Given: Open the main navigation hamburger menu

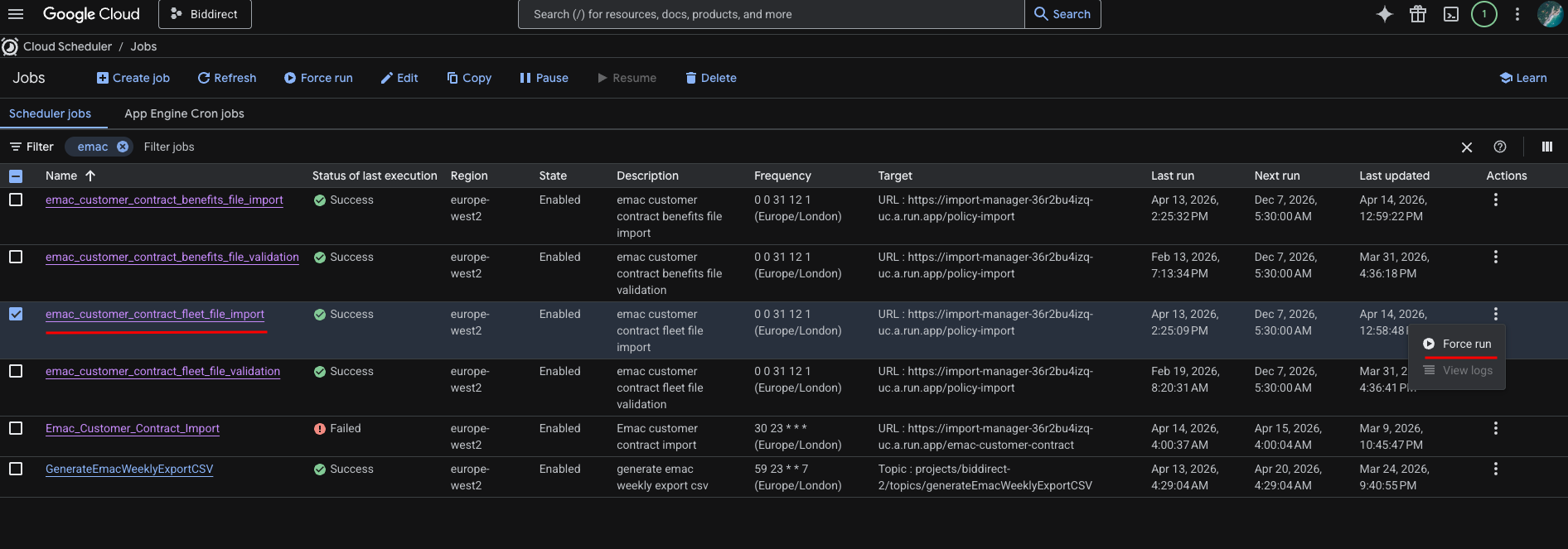Looking at the screenshot, I should pos(16,14).
